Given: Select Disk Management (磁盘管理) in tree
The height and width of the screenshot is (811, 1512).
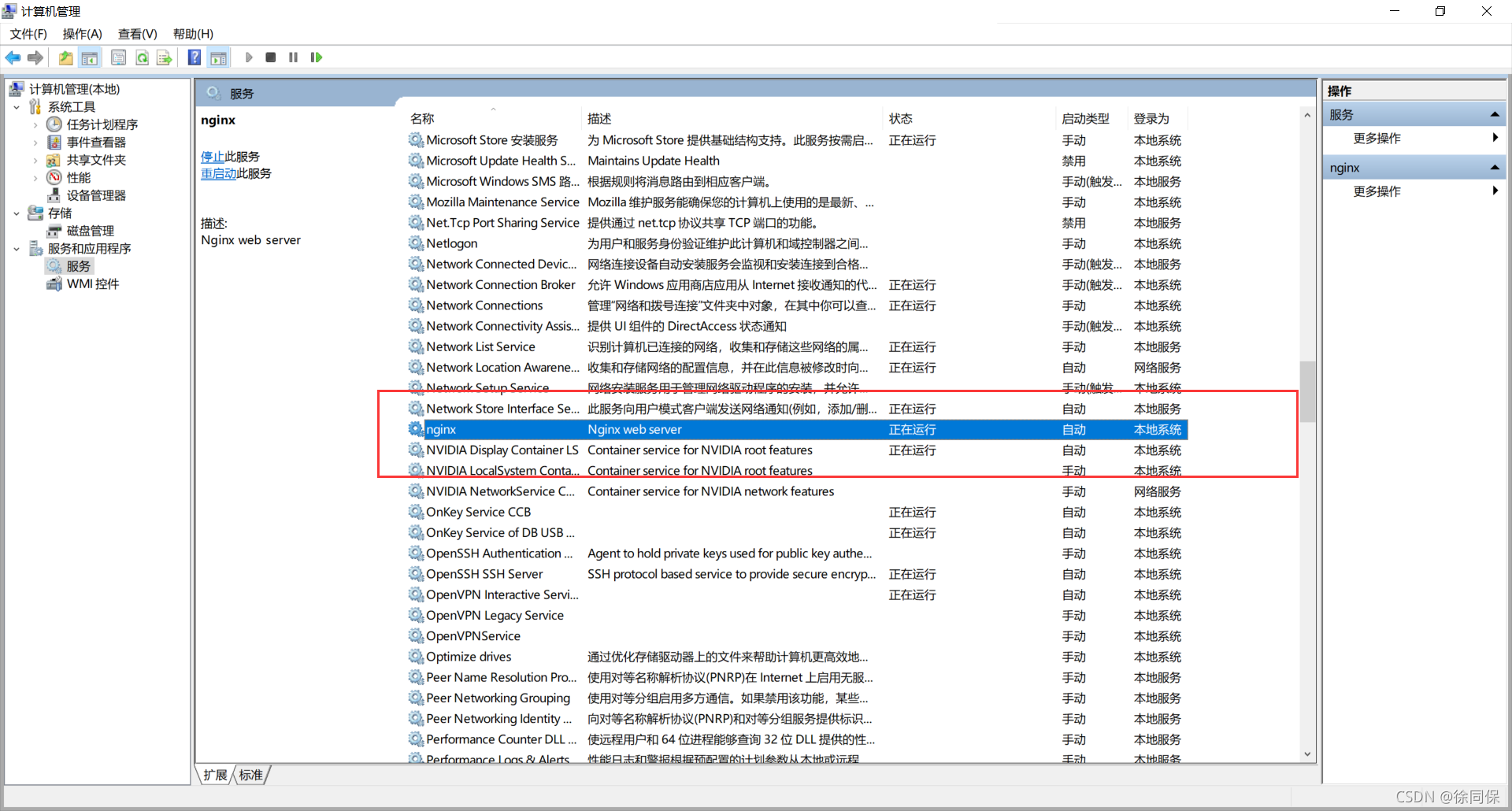Looking at the screenshot, I should tap(90, 231).
